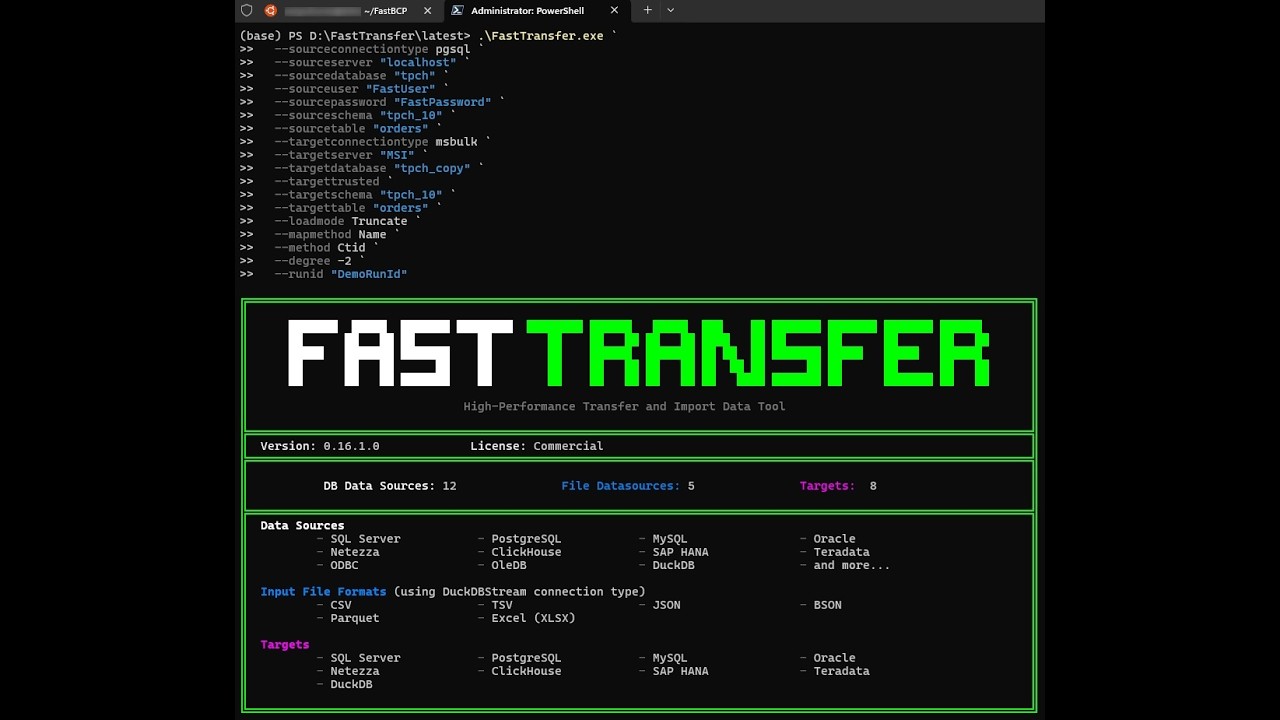Close the Administrator: PowerShell tab
Viewport: 1280px width, 720px height.
click(x=614, y=10)
